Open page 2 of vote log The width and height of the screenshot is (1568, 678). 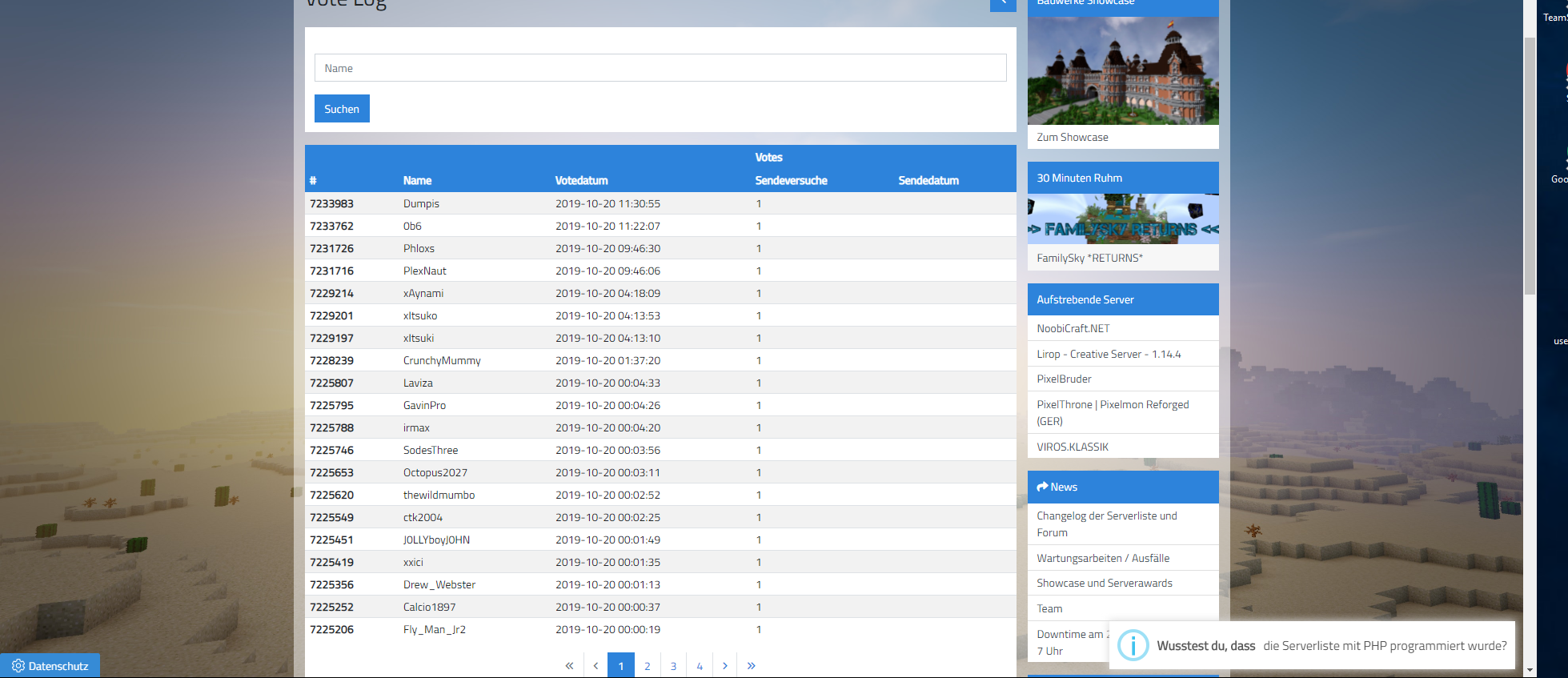[648, 666]
